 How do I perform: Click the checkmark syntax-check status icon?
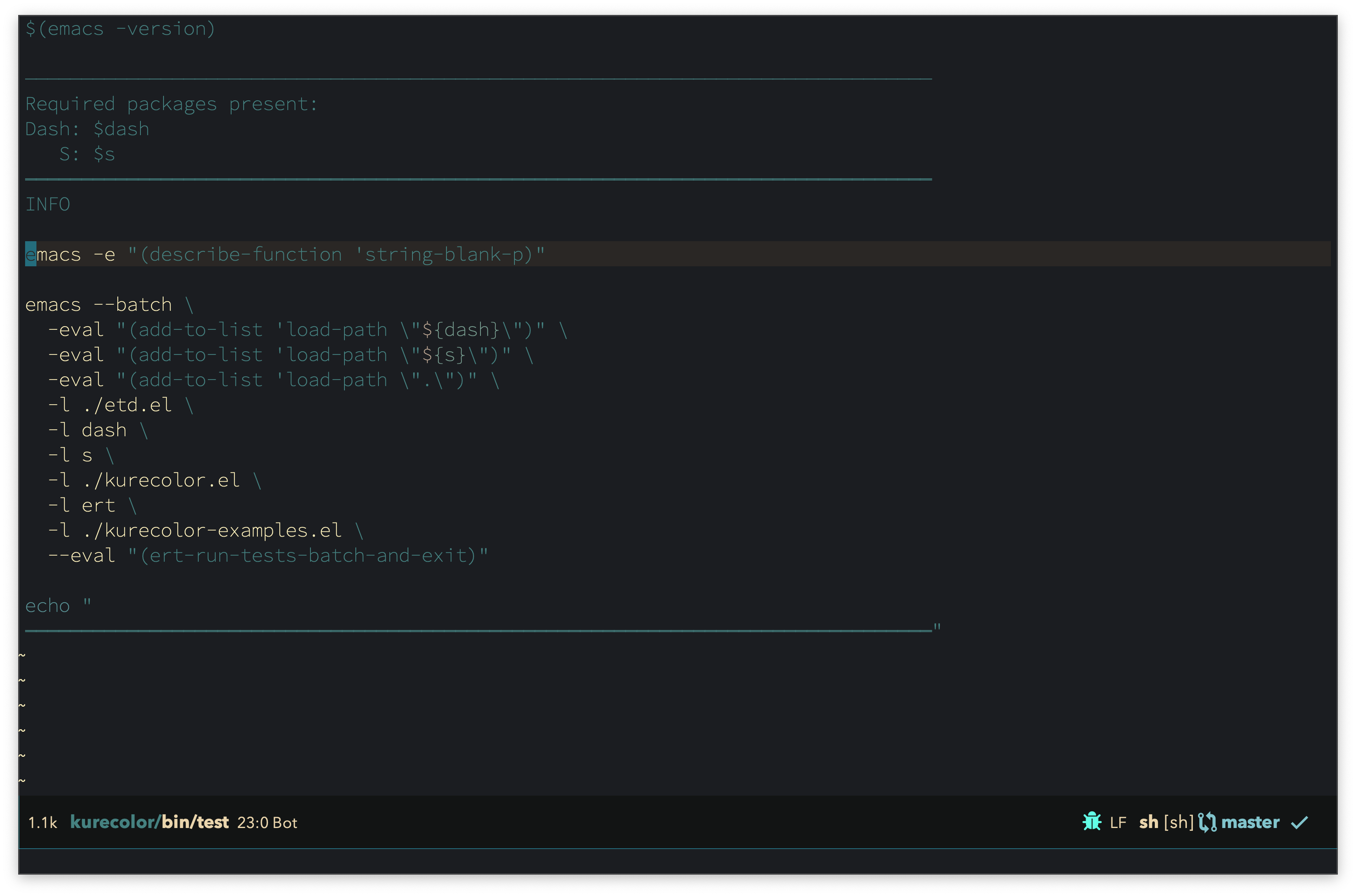[x=1299, y=822]
